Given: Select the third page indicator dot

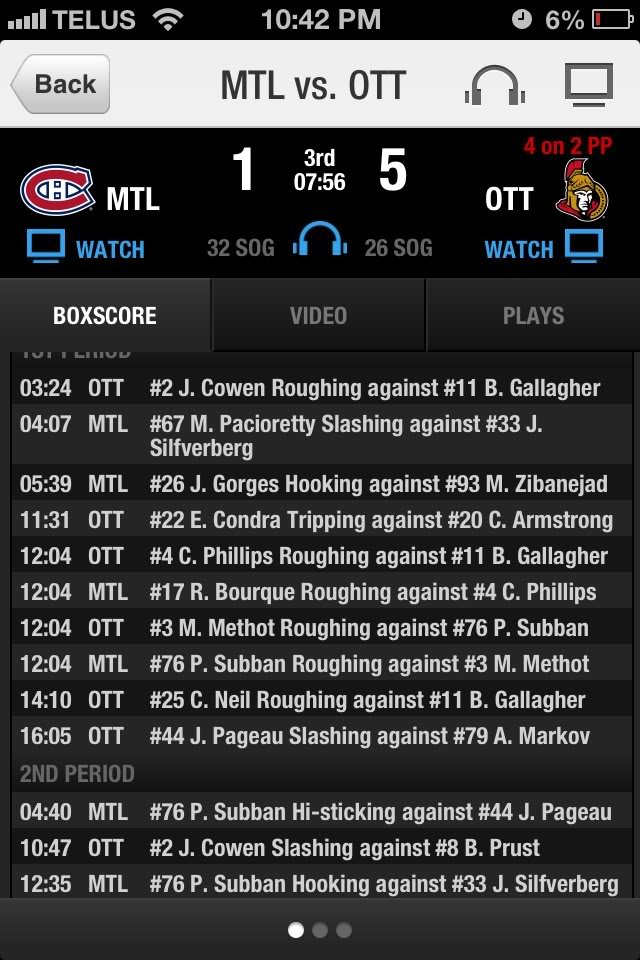Looking at the screenshot, I should [x=344, y=930].
